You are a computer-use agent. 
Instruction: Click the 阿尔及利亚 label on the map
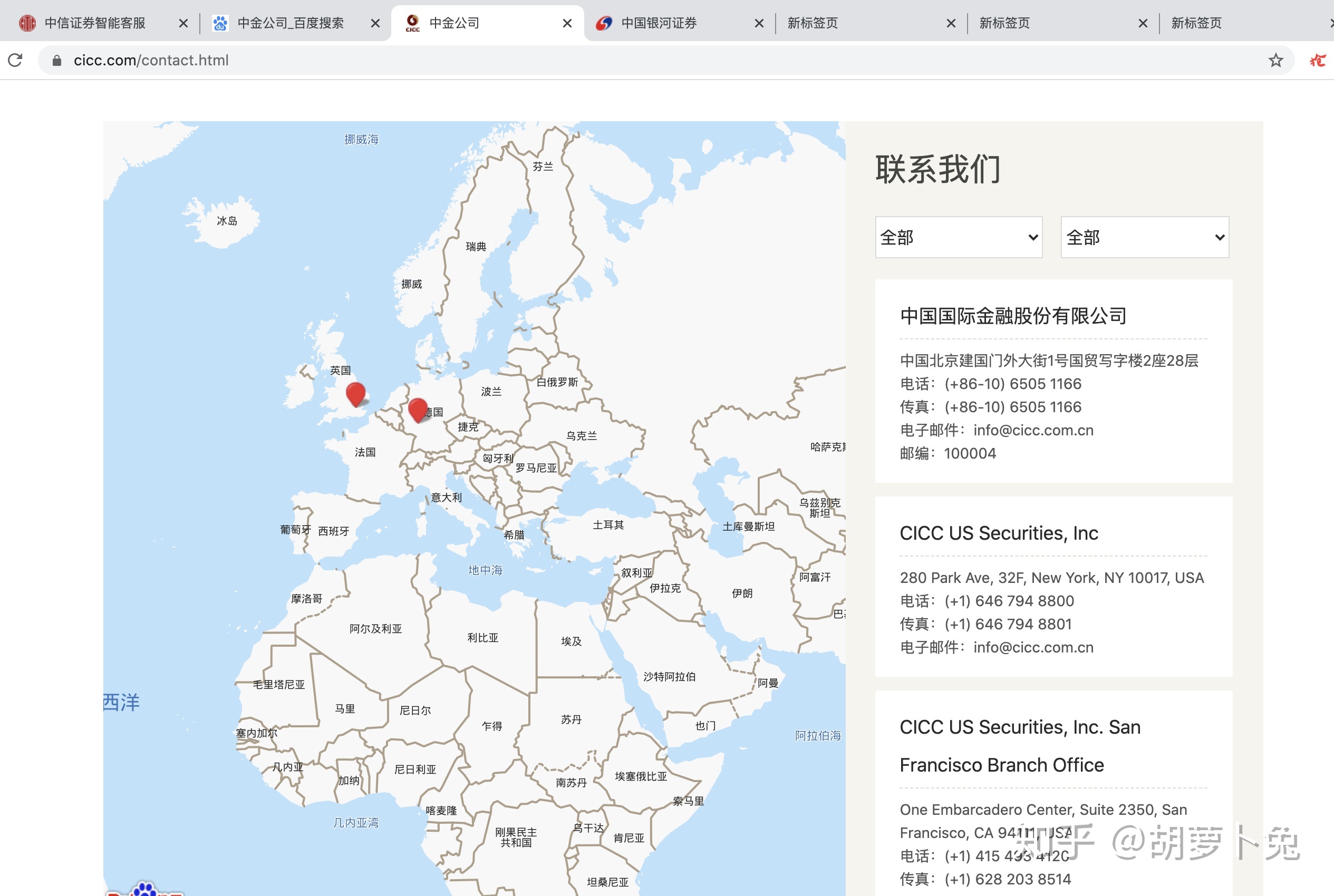pyautogui.click(x=375, y=629)
